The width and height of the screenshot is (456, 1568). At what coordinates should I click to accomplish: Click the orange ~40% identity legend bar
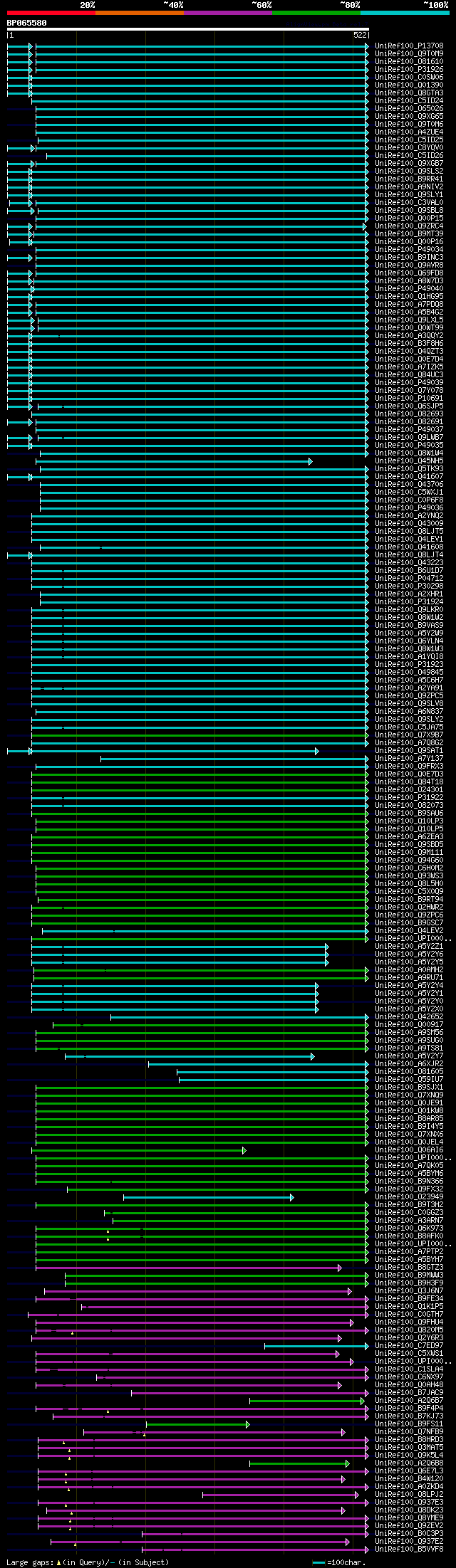click(x=140, y=13)
